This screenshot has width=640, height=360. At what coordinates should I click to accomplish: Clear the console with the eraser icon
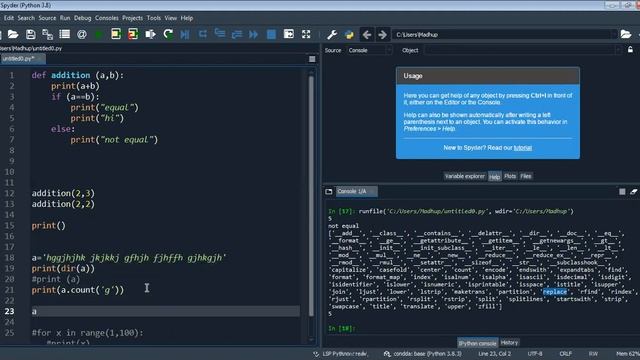633,191
